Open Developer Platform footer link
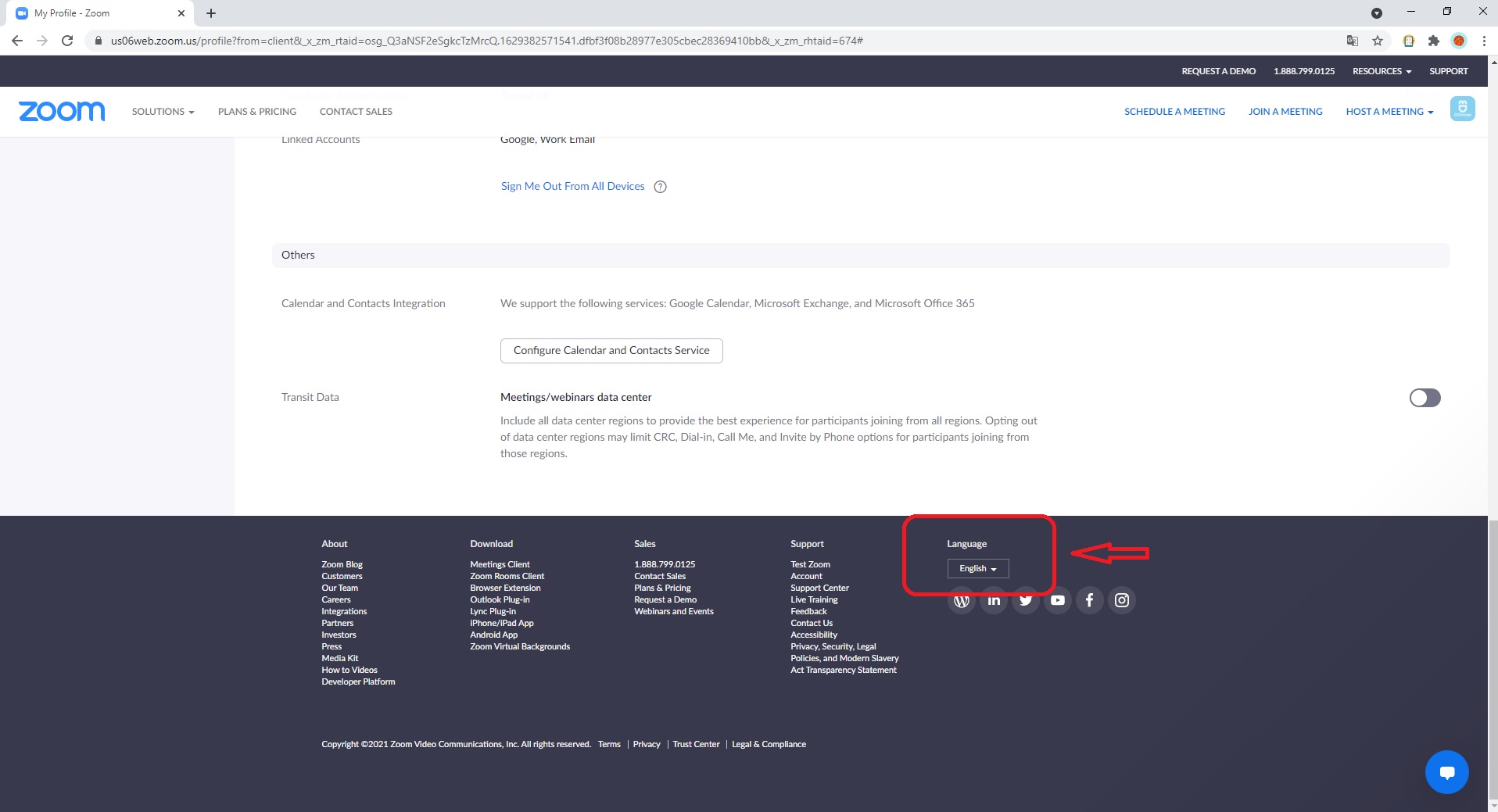 pyautogui.click(x=358, y=681)
